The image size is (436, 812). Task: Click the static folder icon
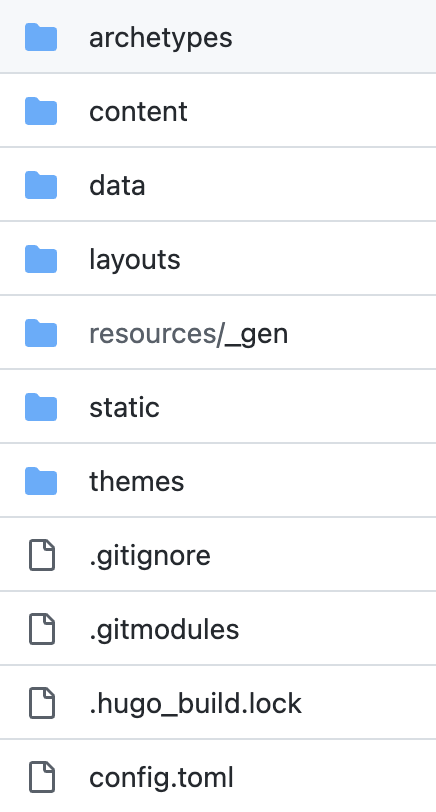pyautogui.click(x=41, y=407)
